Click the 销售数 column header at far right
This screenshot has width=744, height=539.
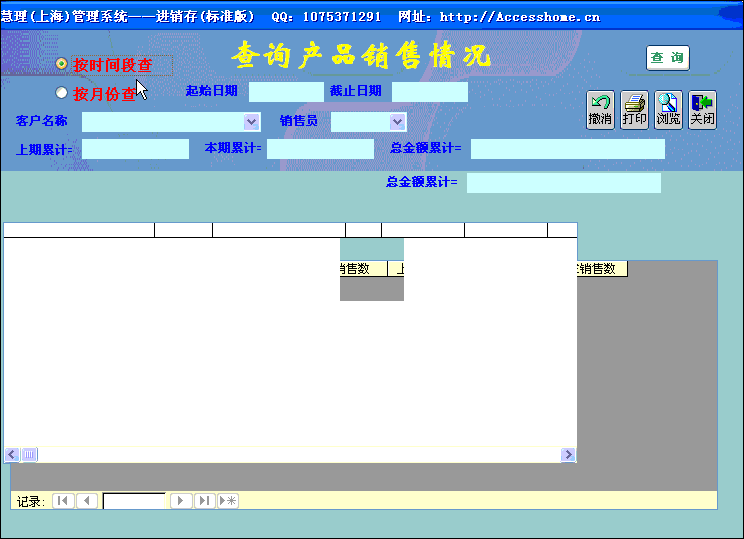[602, 269]
